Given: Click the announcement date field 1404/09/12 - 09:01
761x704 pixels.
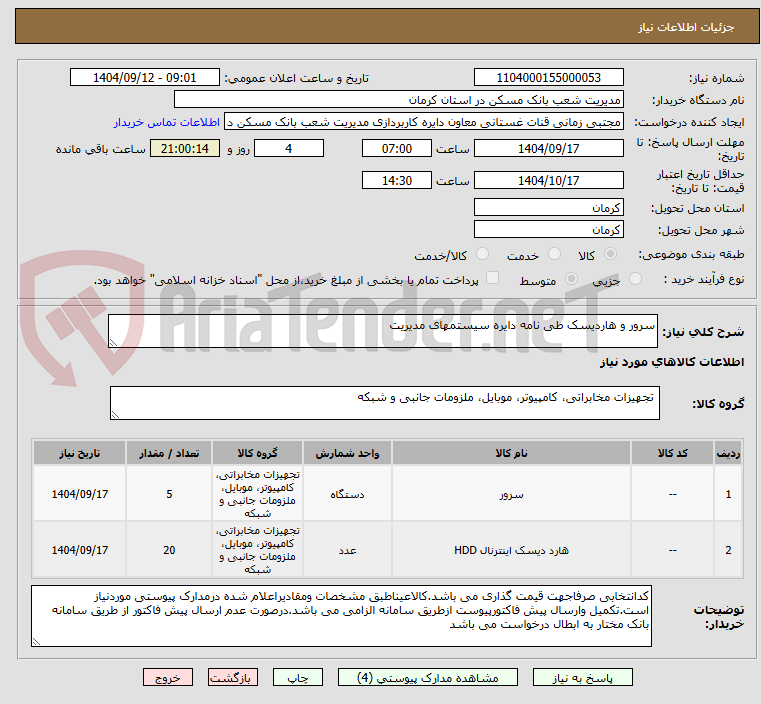Looking at the screenshot, I should click(x=145, y=78).
